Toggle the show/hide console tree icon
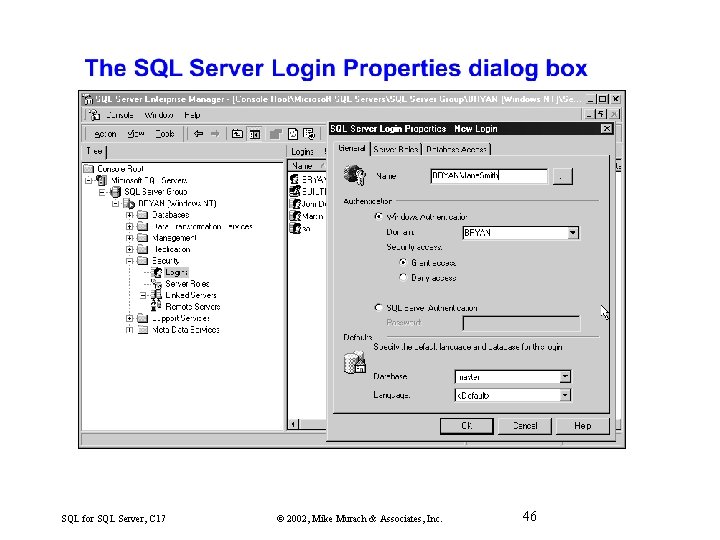The image size is (720, 540). [x=254, y=134]
